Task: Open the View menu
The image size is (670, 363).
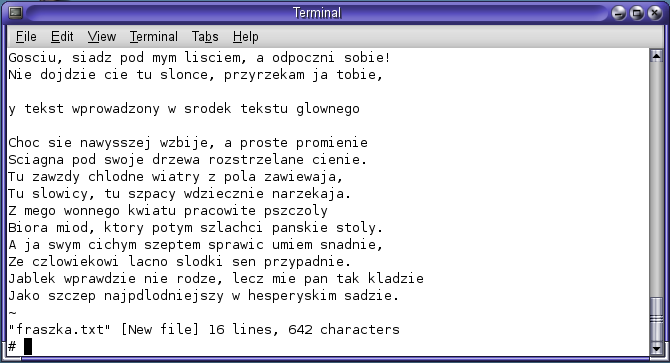Action: [102, 37]
